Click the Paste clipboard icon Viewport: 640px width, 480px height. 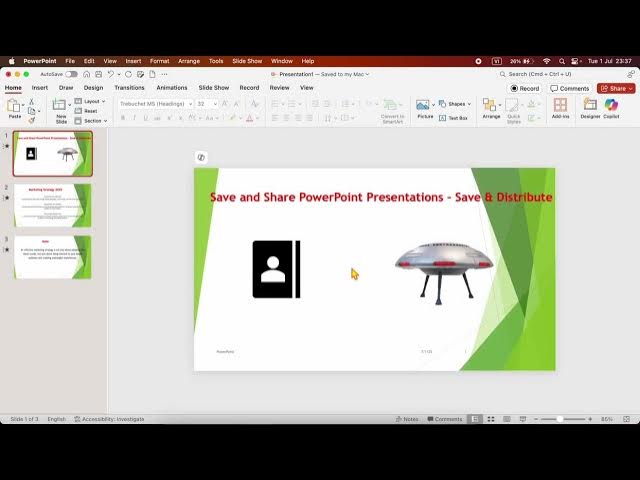[14, 107]
